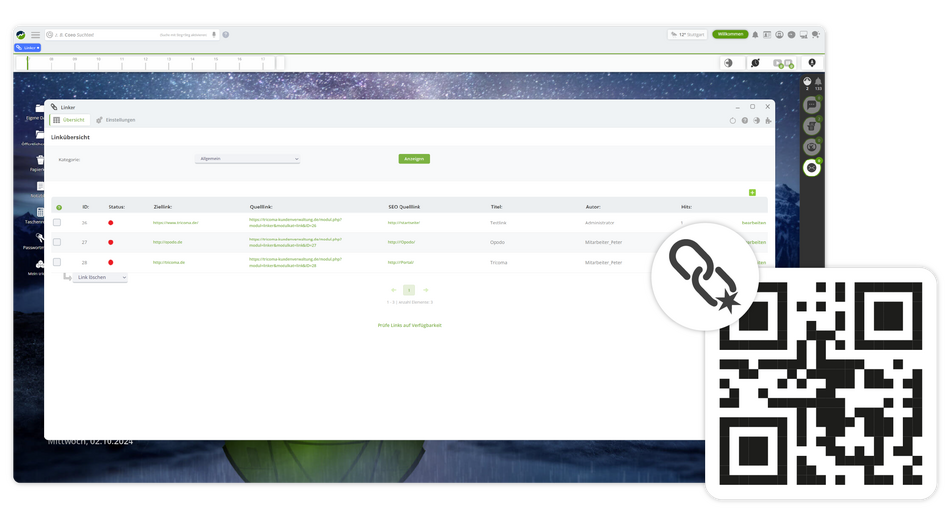Screen dimensions: 950x519
Task: Click the green help icon in the table header
Action: pos(59,207)
